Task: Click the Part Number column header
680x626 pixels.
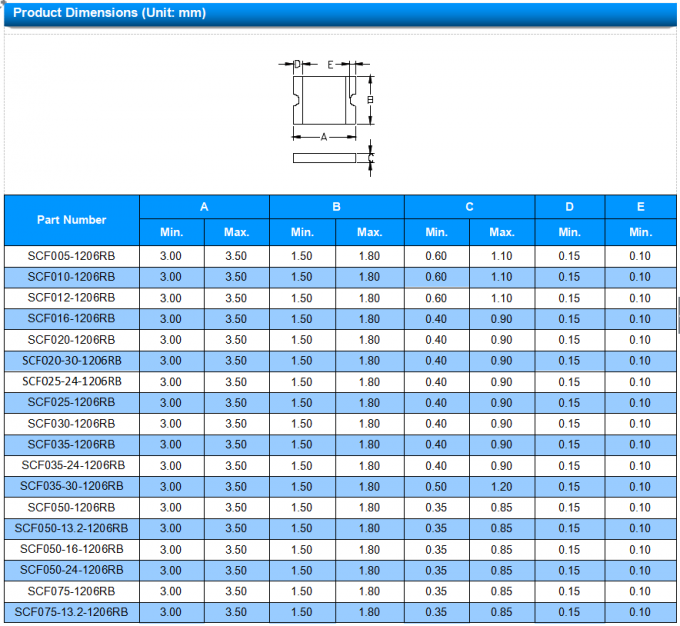Action: [x=71, y=220]
